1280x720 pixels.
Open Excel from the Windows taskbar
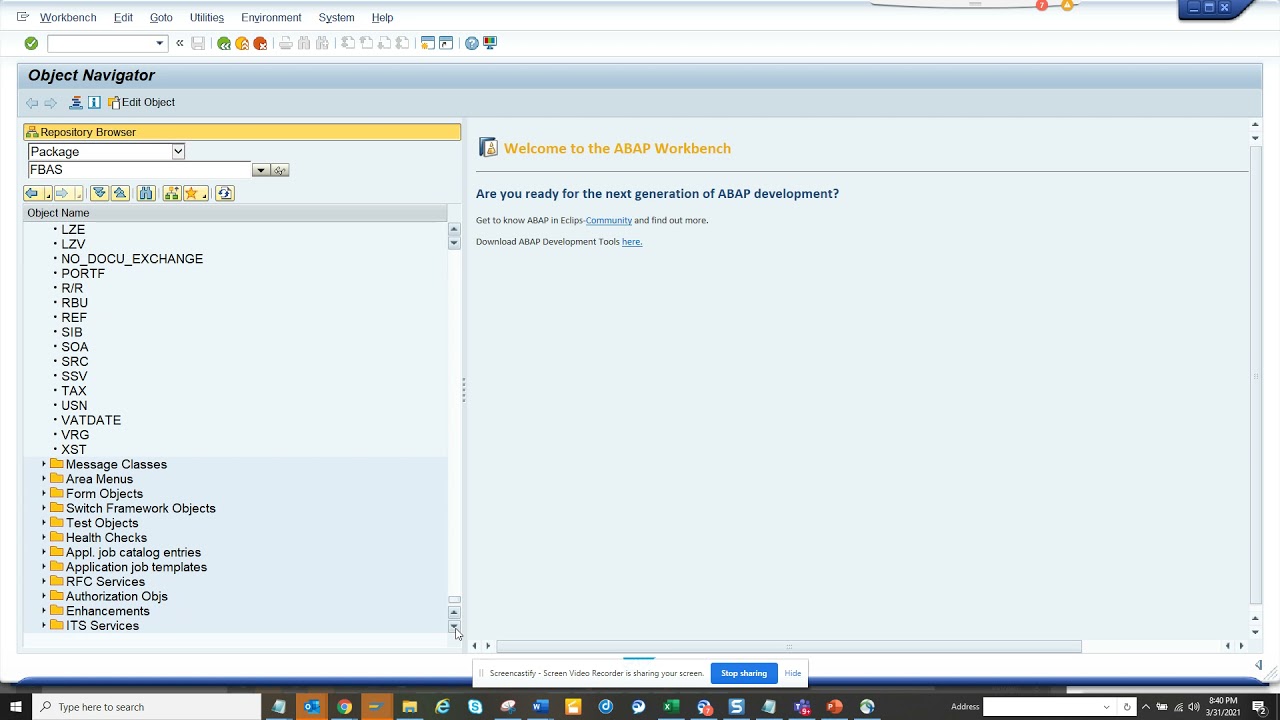pyautogui.click(x=671, y=707)
